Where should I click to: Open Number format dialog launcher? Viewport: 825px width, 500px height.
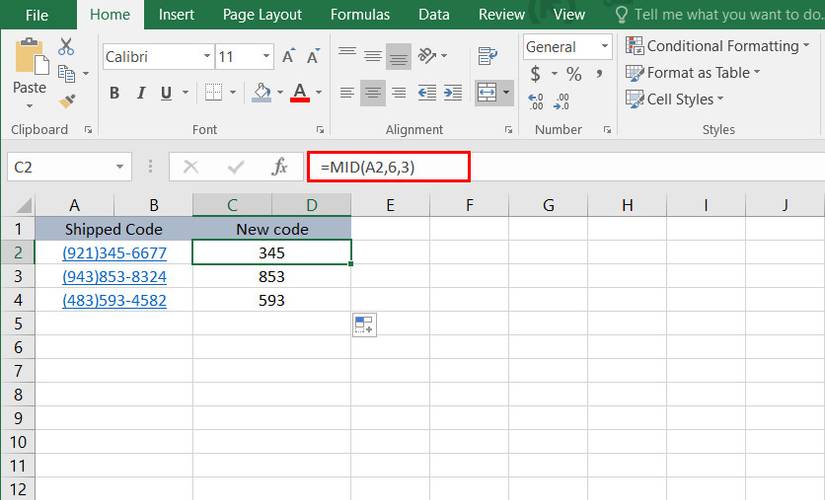pos(607,129)
